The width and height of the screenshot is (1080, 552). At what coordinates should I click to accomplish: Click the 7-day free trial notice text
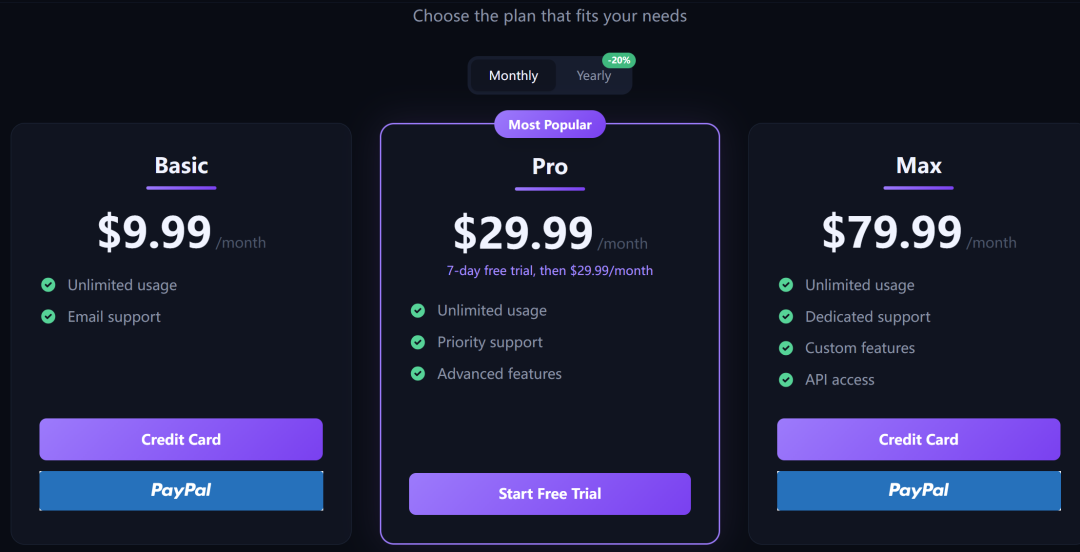pyautogui.click(x=550, y=271)
